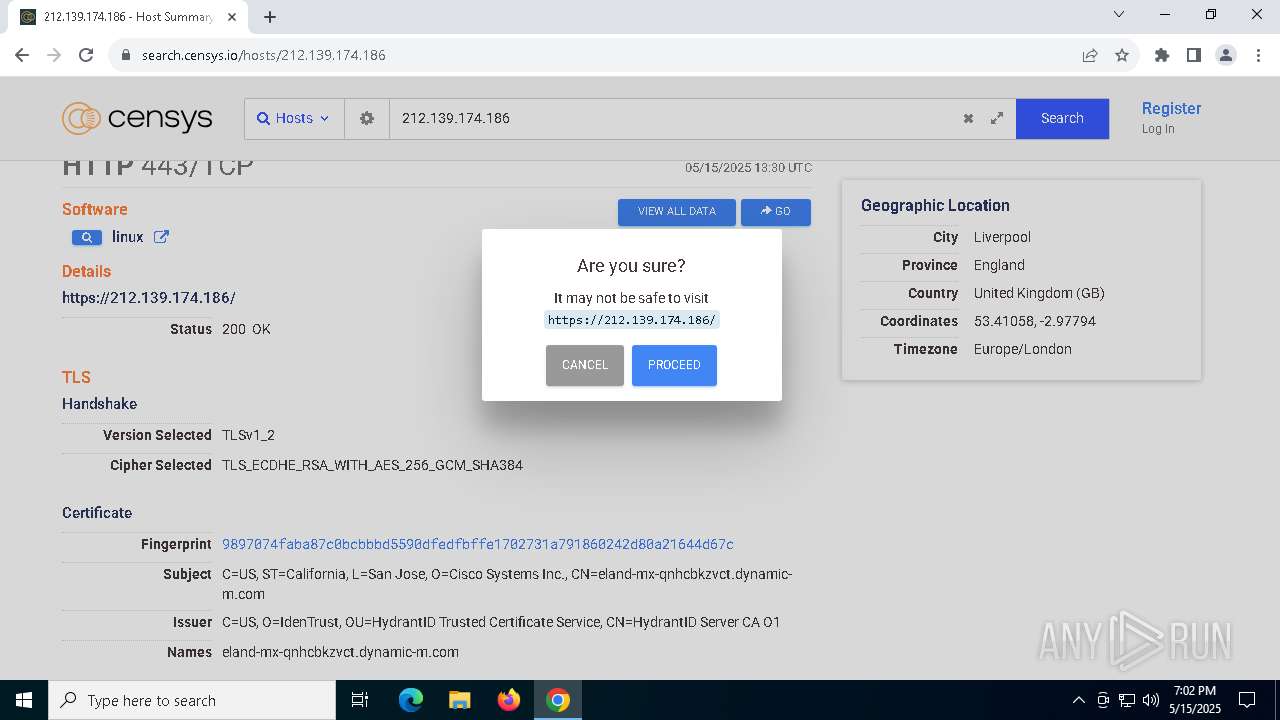
Task: Click the browser address bar
Action: pos(600,55)
